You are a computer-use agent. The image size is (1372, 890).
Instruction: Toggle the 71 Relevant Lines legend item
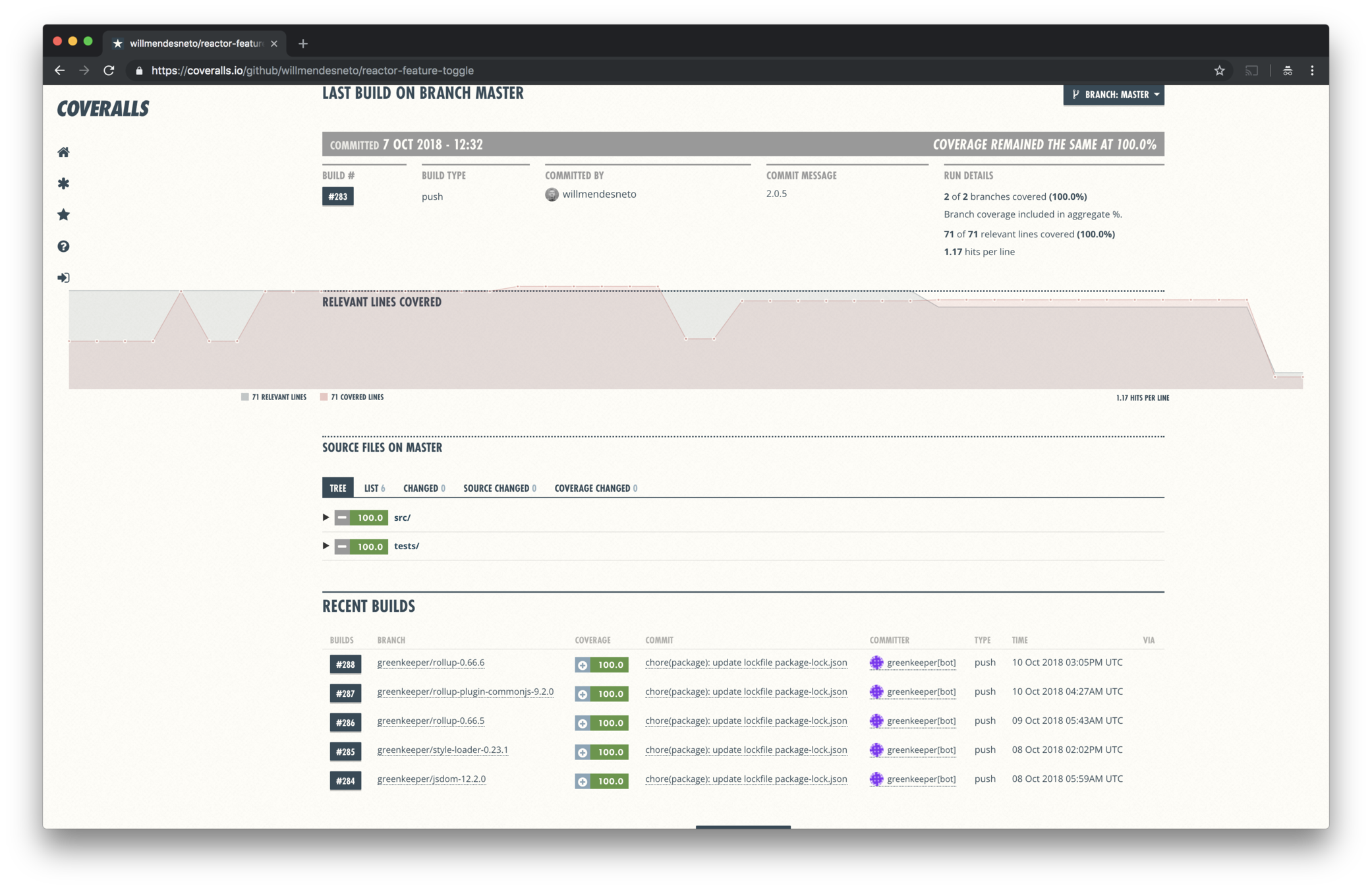point(273,397)
